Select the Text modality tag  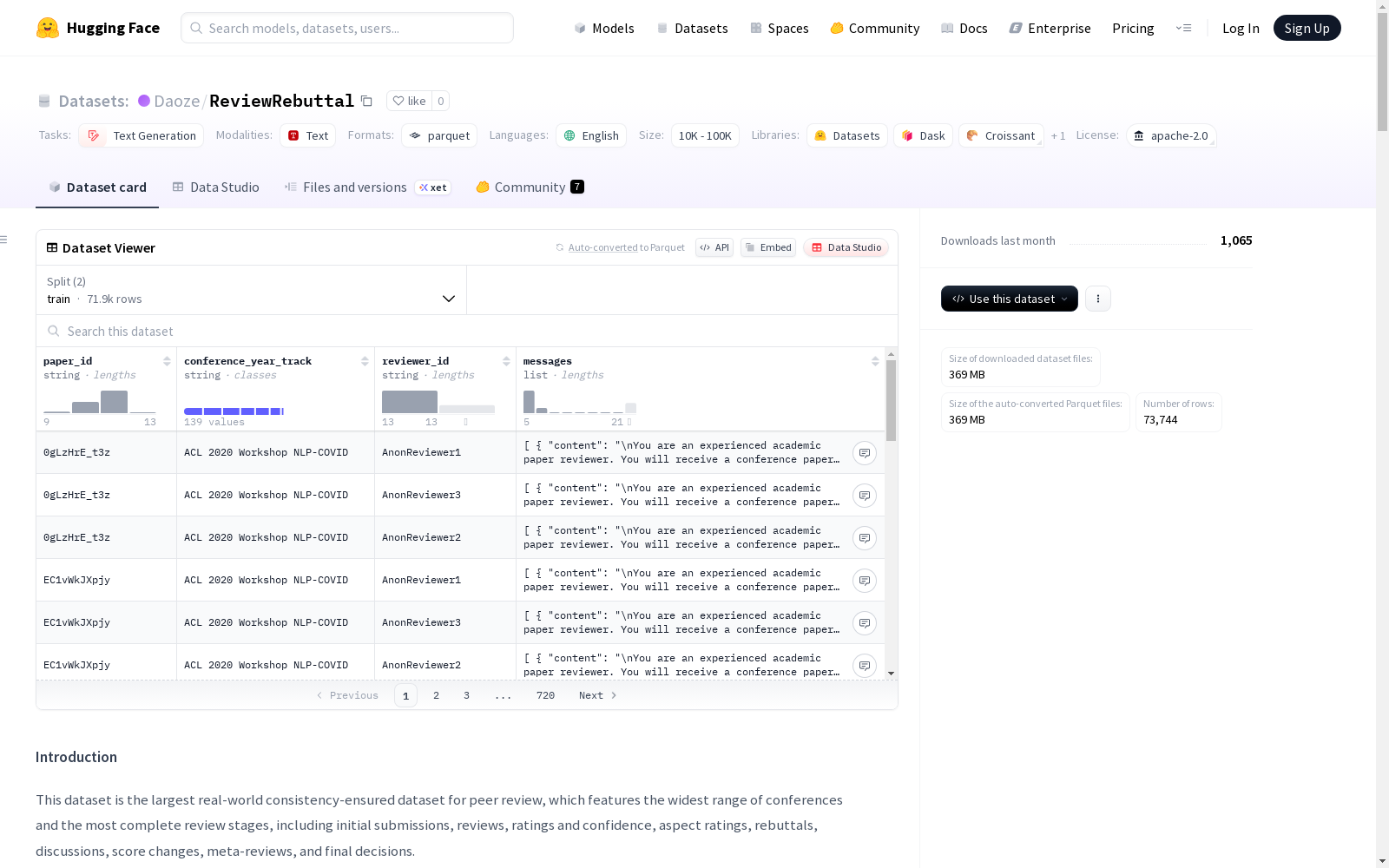click(307, 135)
